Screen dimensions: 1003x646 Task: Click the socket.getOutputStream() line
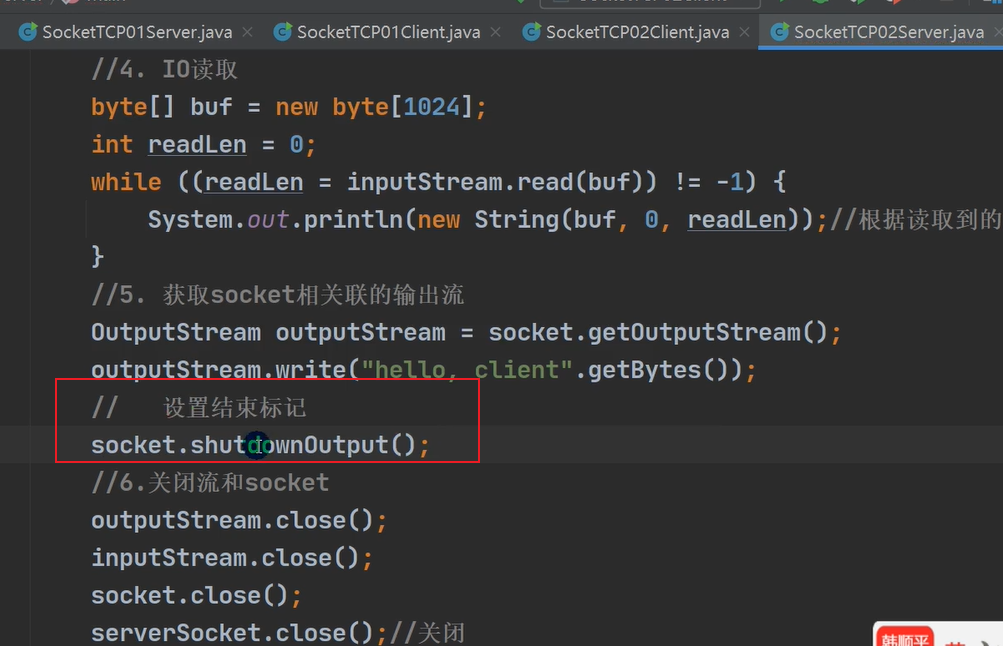pos(466,333)
